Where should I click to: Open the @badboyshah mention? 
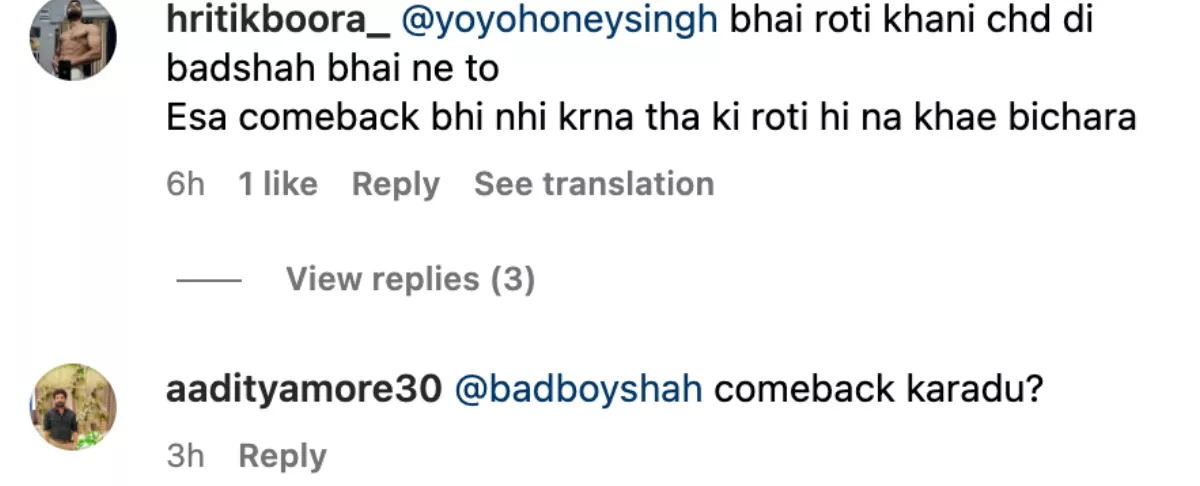pyautogui.click(x=579, y=390)
